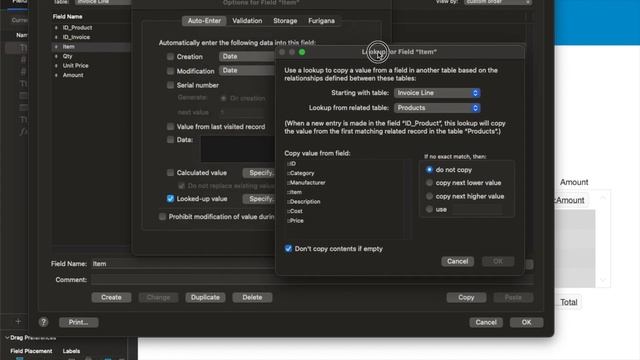
Task: Click Field Name column header
Action: (x=67, y=17)
